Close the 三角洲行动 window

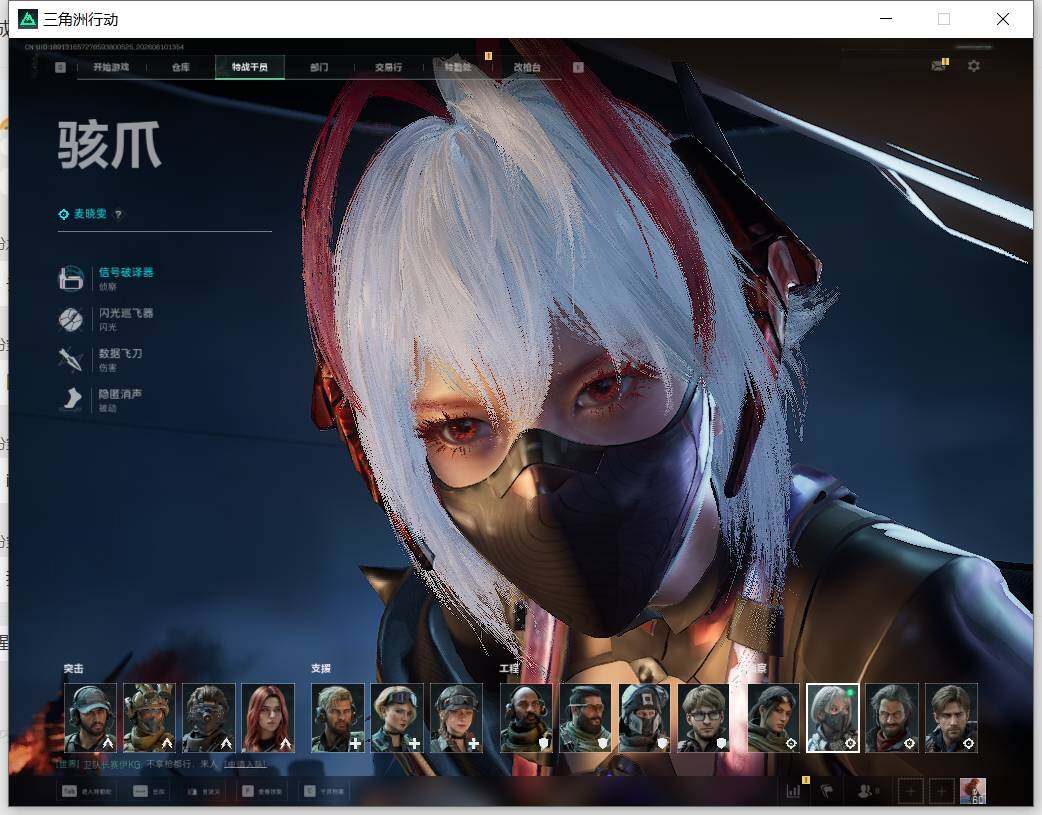(x=1003, y=19)
